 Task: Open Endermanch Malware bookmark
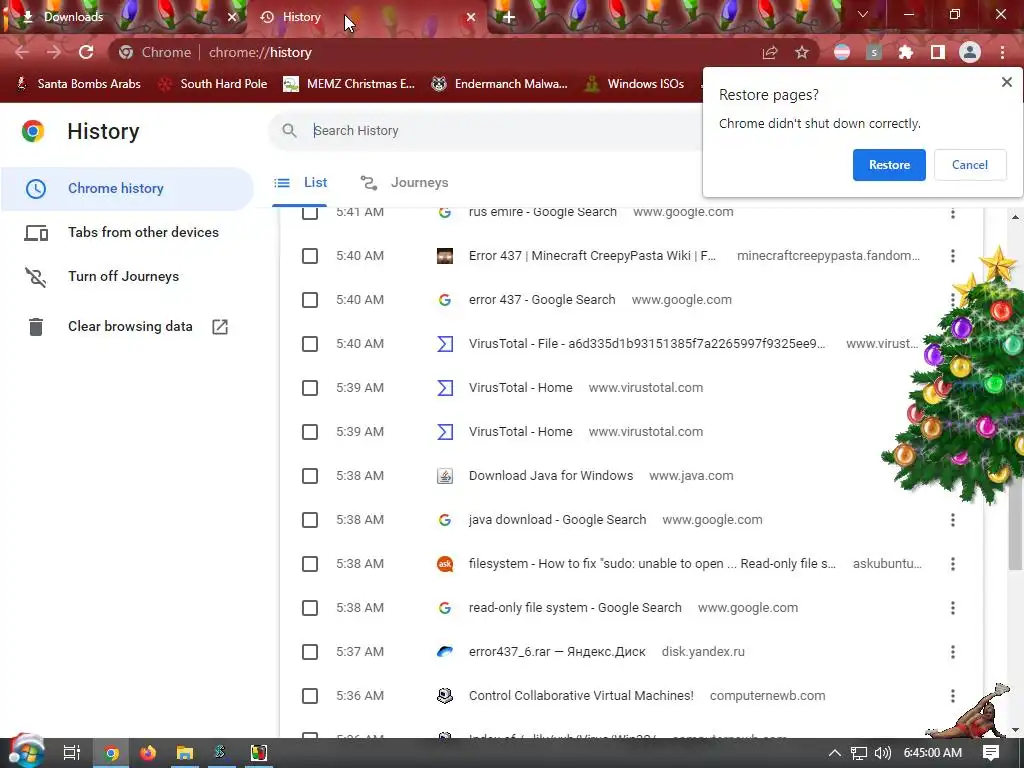[x=500, y=84]
